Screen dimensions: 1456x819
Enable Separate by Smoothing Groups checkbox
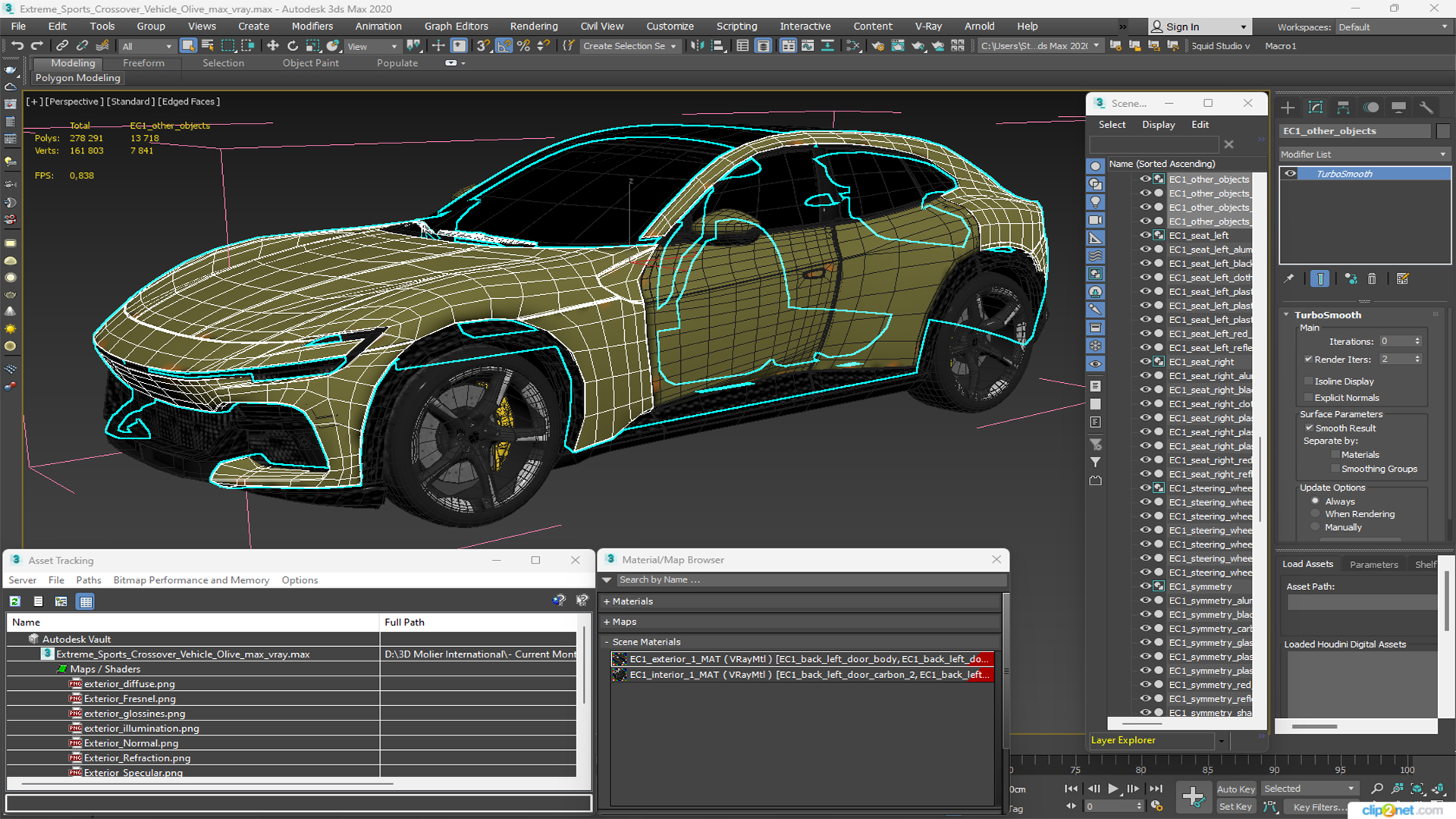[x=1335, y=469]
